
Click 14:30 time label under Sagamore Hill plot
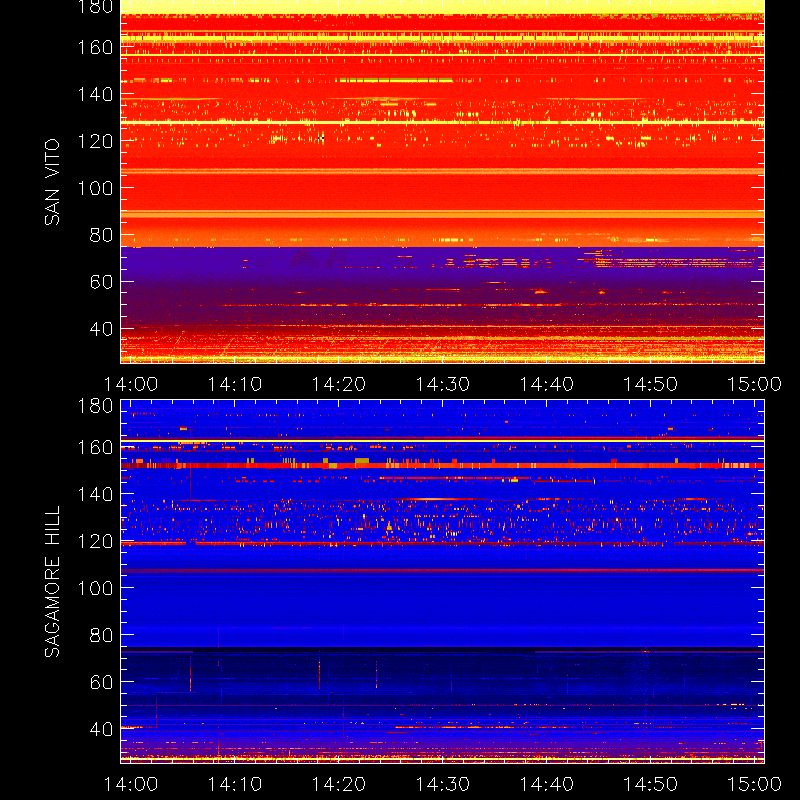click(x=442, y=784)
